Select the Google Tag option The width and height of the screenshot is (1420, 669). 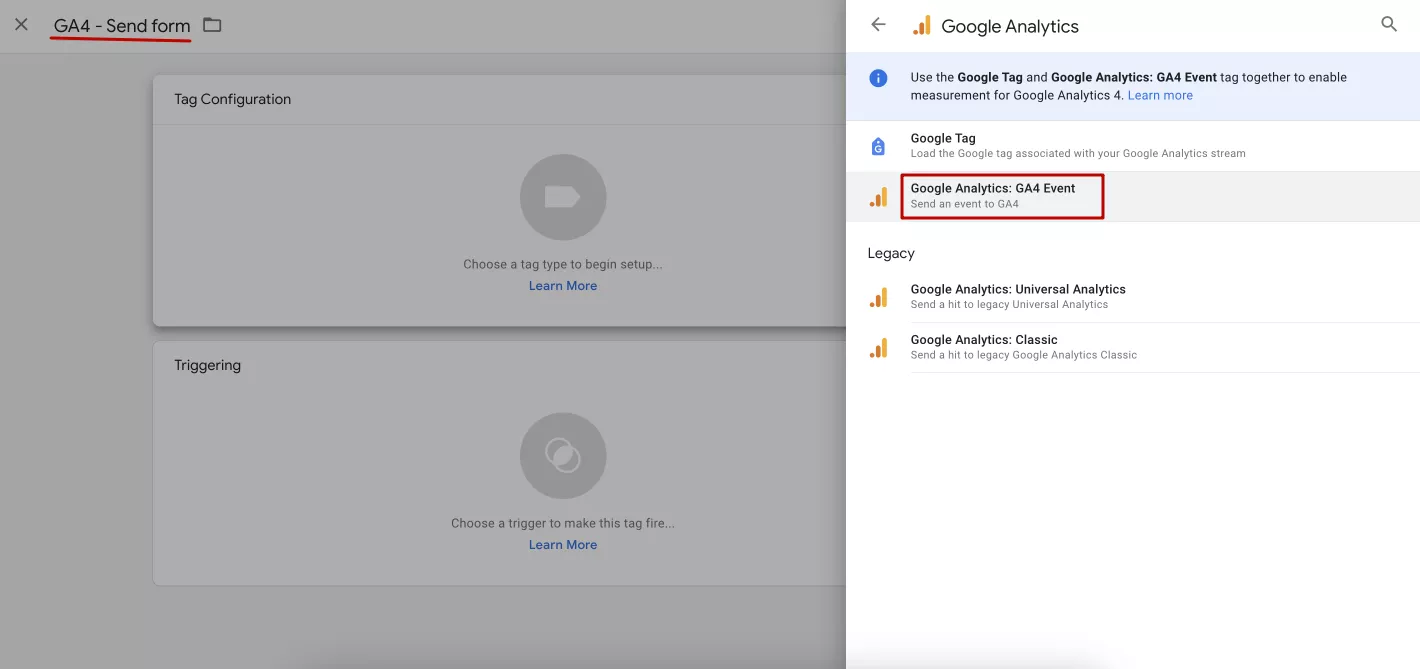point(1133,146)
